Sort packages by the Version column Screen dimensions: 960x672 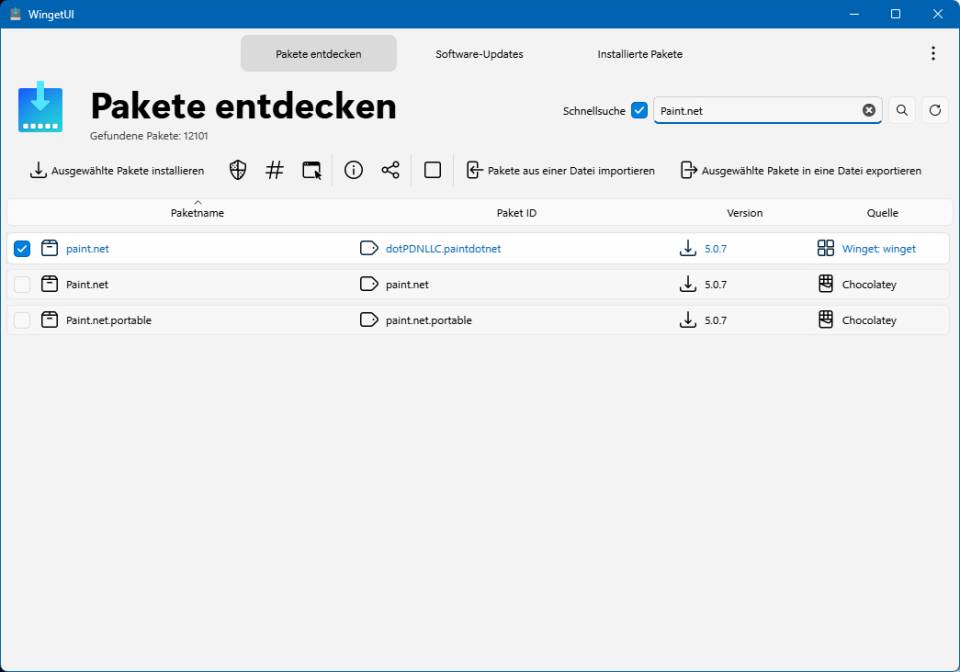(745, 212)
